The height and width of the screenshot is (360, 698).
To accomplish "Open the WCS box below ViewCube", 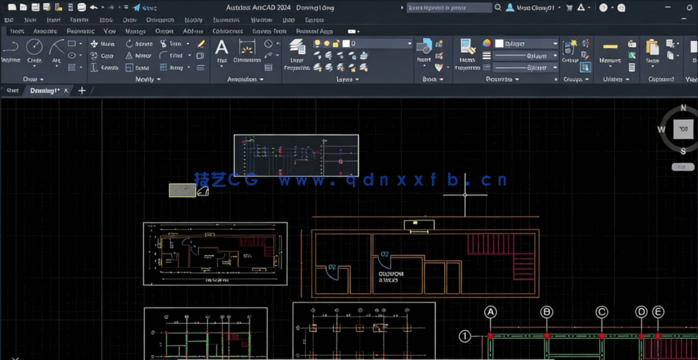I will 682,167.
